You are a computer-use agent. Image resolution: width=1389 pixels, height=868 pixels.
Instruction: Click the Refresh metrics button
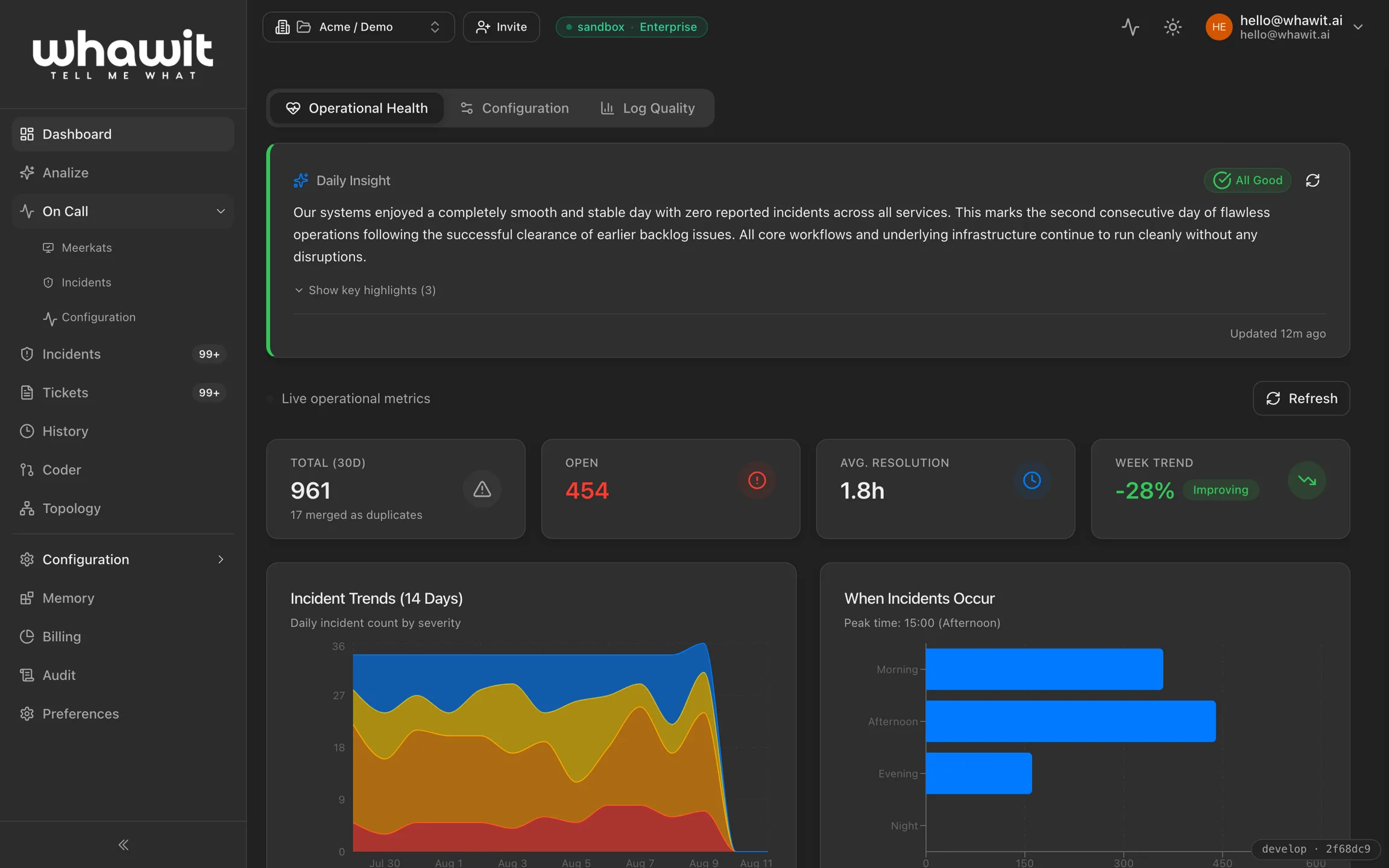(1301, 398)
